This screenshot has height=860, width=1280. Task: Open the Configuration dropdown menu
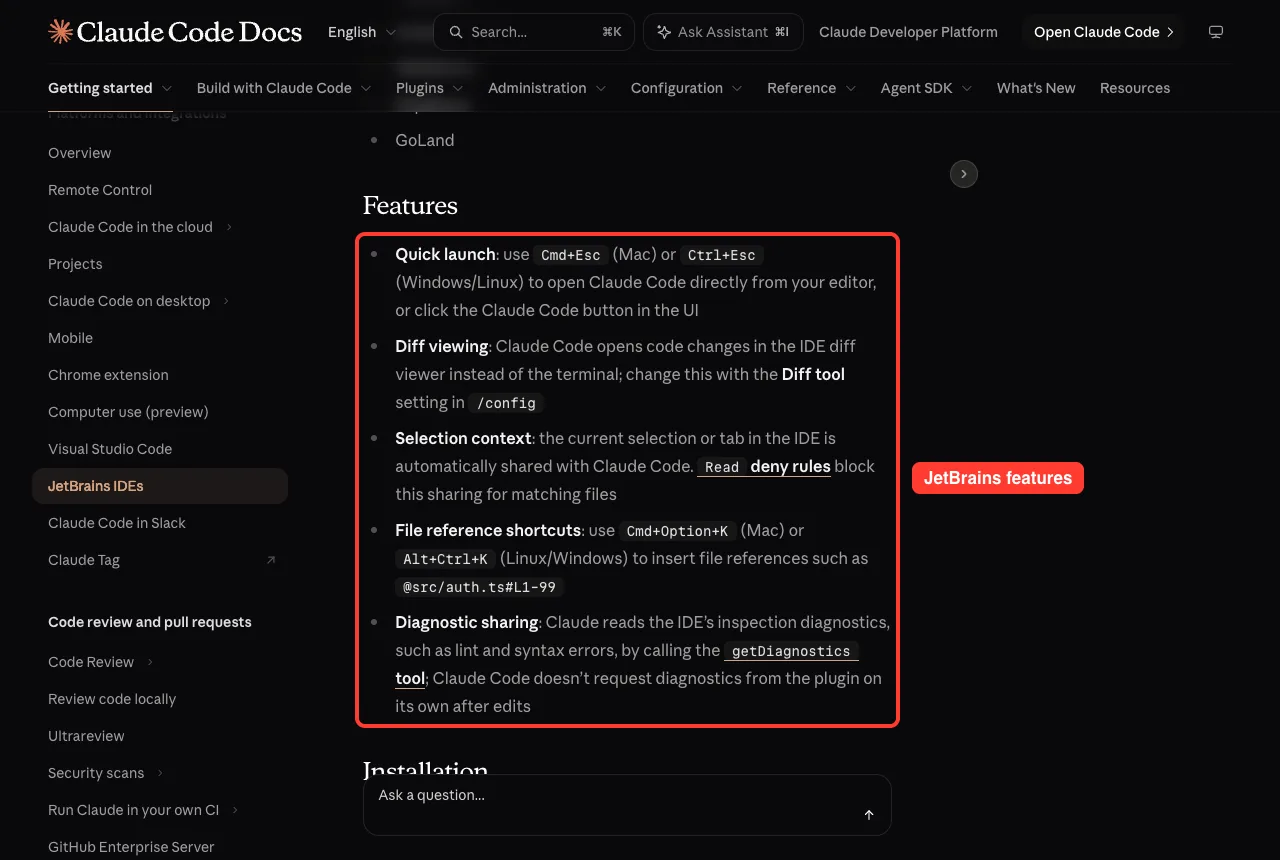click(687, 88)
